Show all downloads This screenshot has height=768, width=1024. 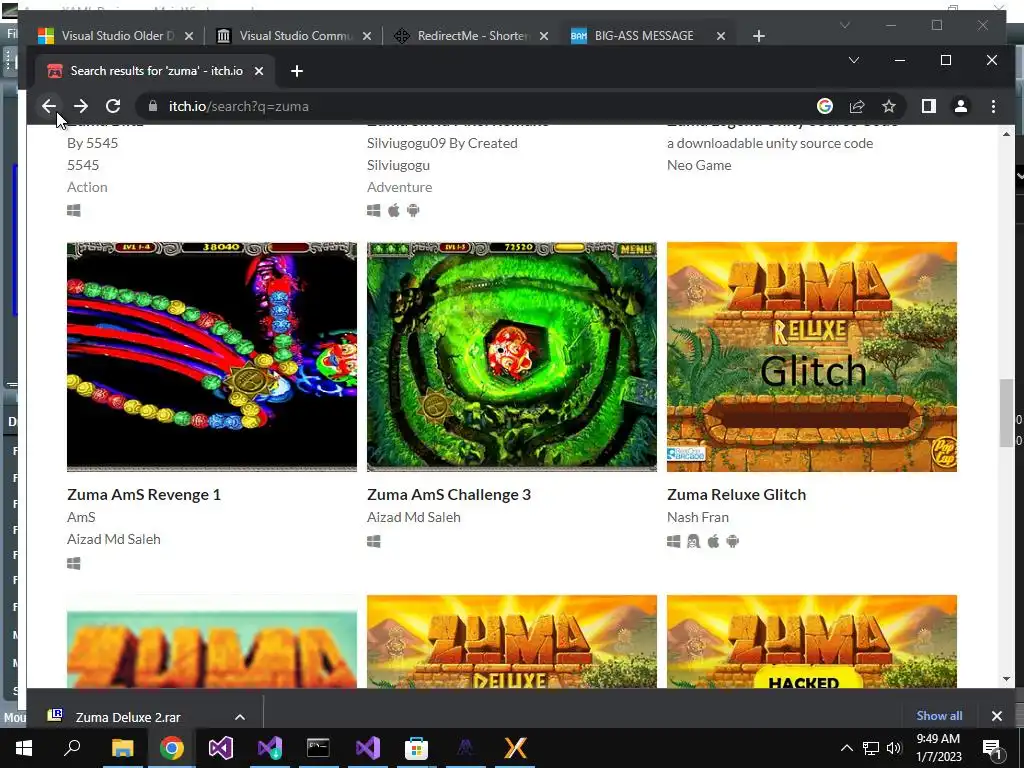939,716
